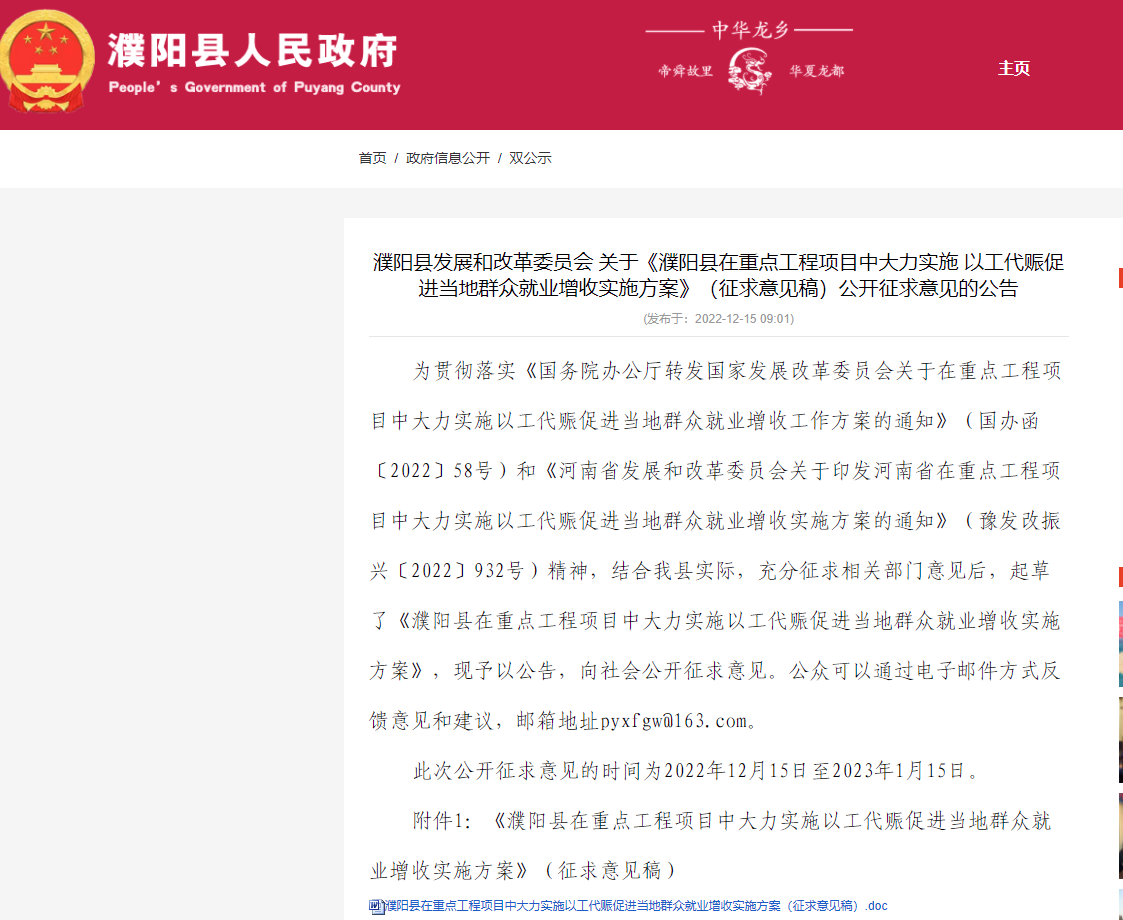This screenshot has width=1123, height=920.
Task: Click the announcement title heading
Action: (718, 276)
